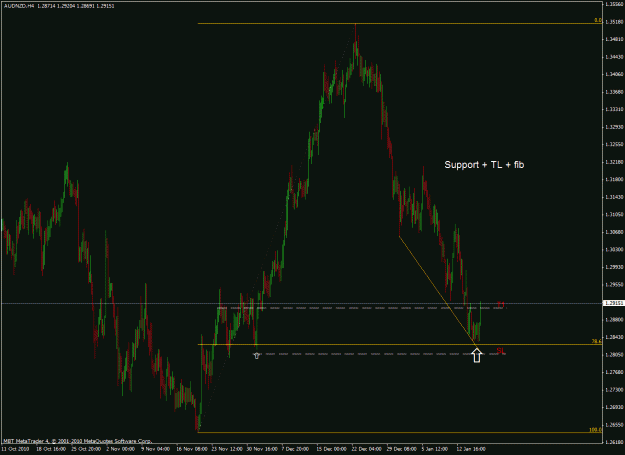Click the 11 Oct 2010 date label

click(13, 449)
